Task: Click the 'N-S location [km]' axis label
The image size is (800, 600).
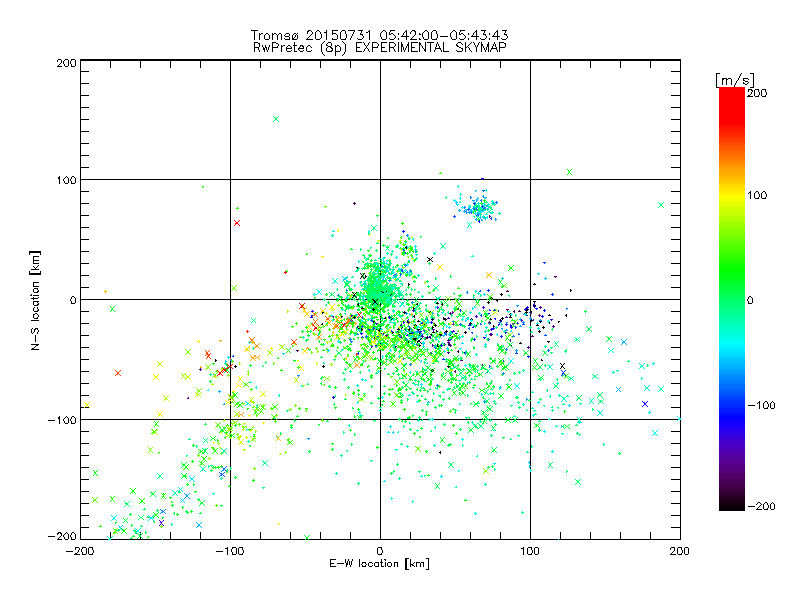Action: (35, 300)
